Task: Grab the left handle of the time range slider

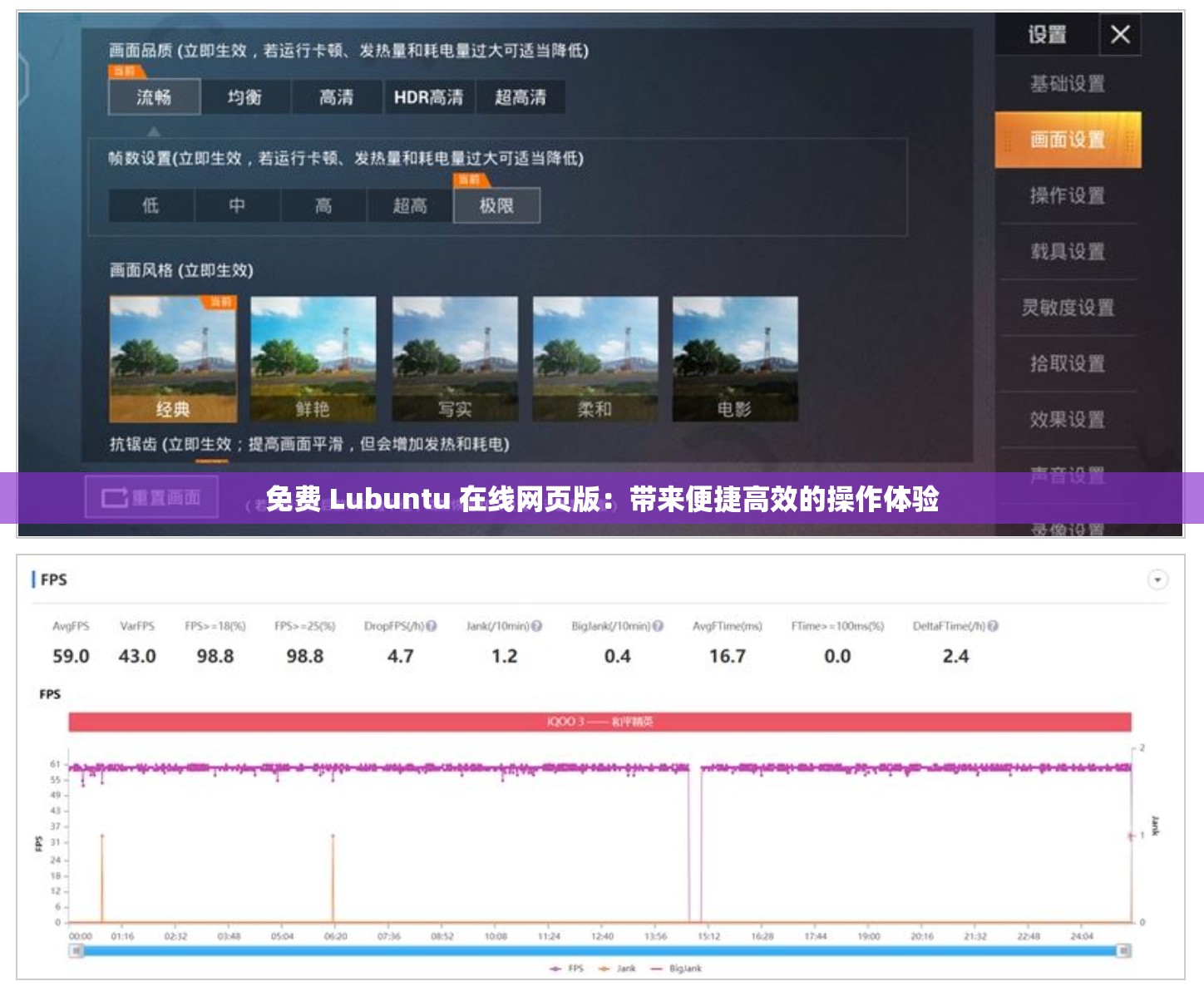Action: pyautogui.click(x=76, y=950)
